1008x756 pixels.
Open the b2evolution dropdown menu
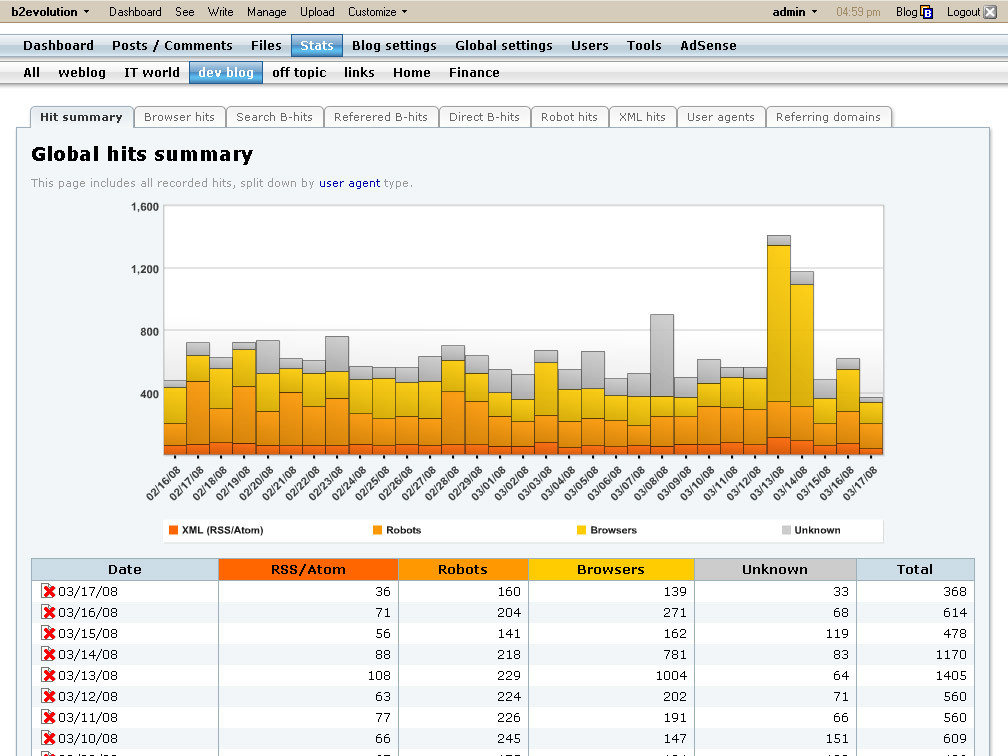pos(50,12)
